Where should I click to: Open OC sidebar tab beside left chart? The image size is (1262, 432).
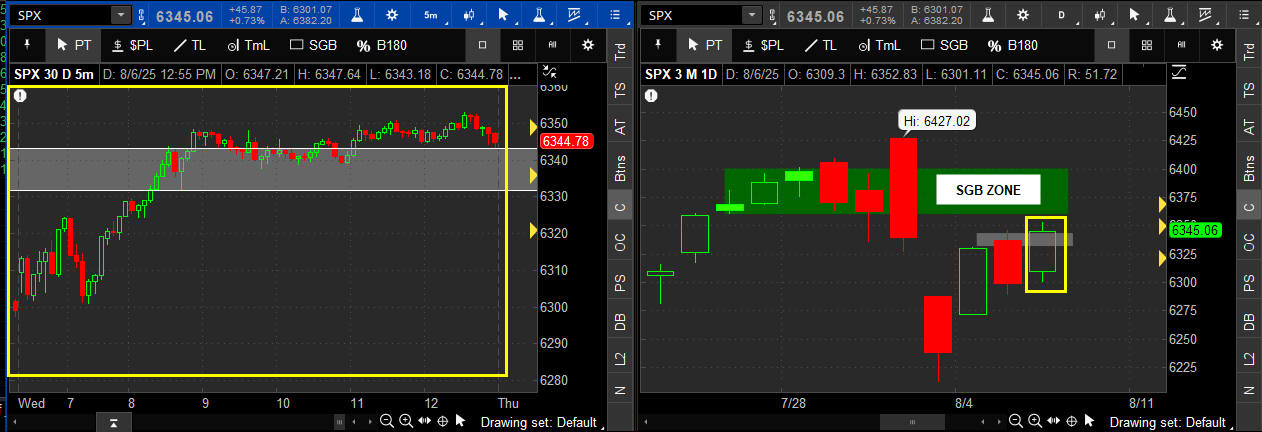coord(620,242)
